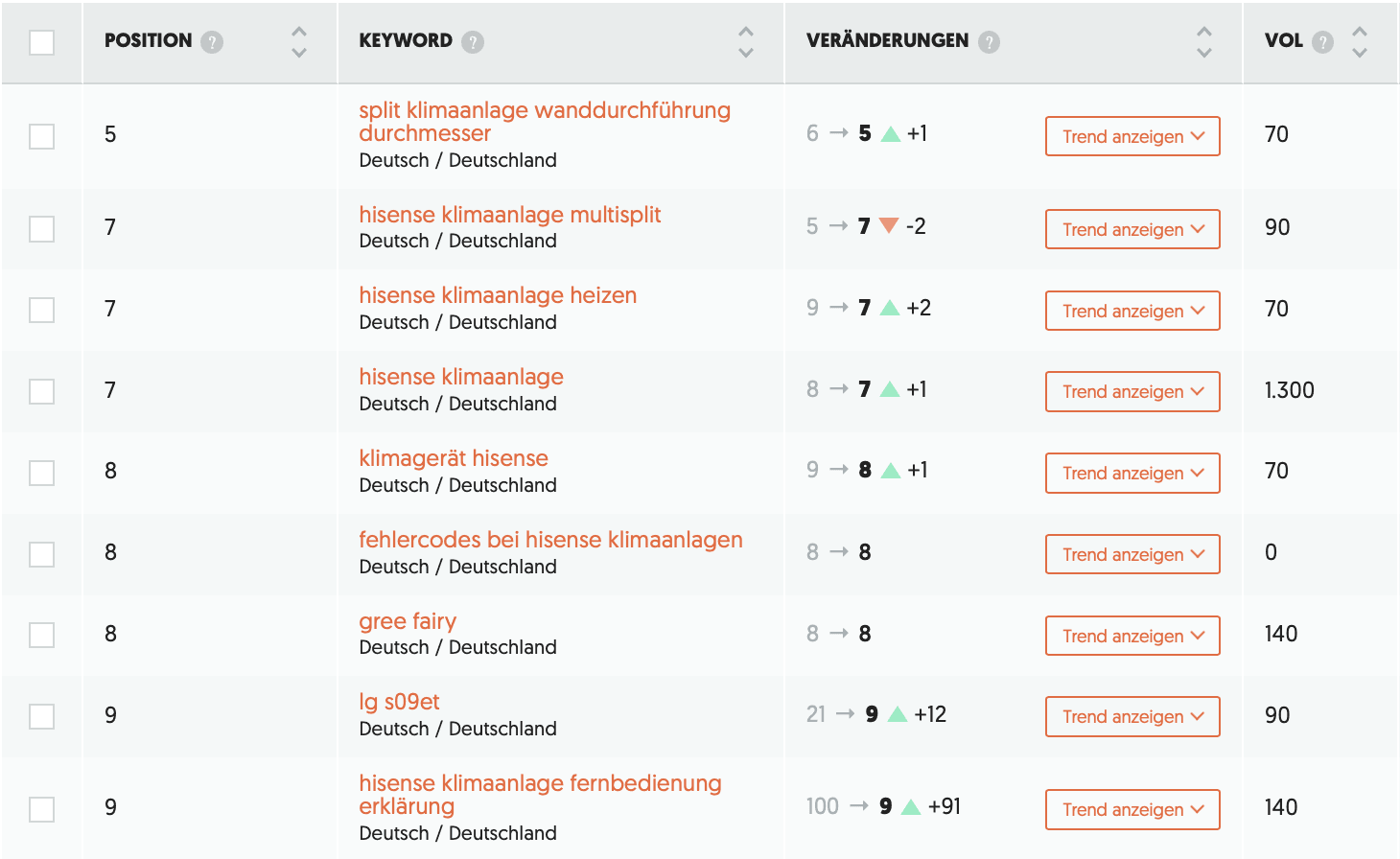The image size is (1400, 859).
Task: Click the lg s09et keyword link
Action: click(x=399, y=702)
